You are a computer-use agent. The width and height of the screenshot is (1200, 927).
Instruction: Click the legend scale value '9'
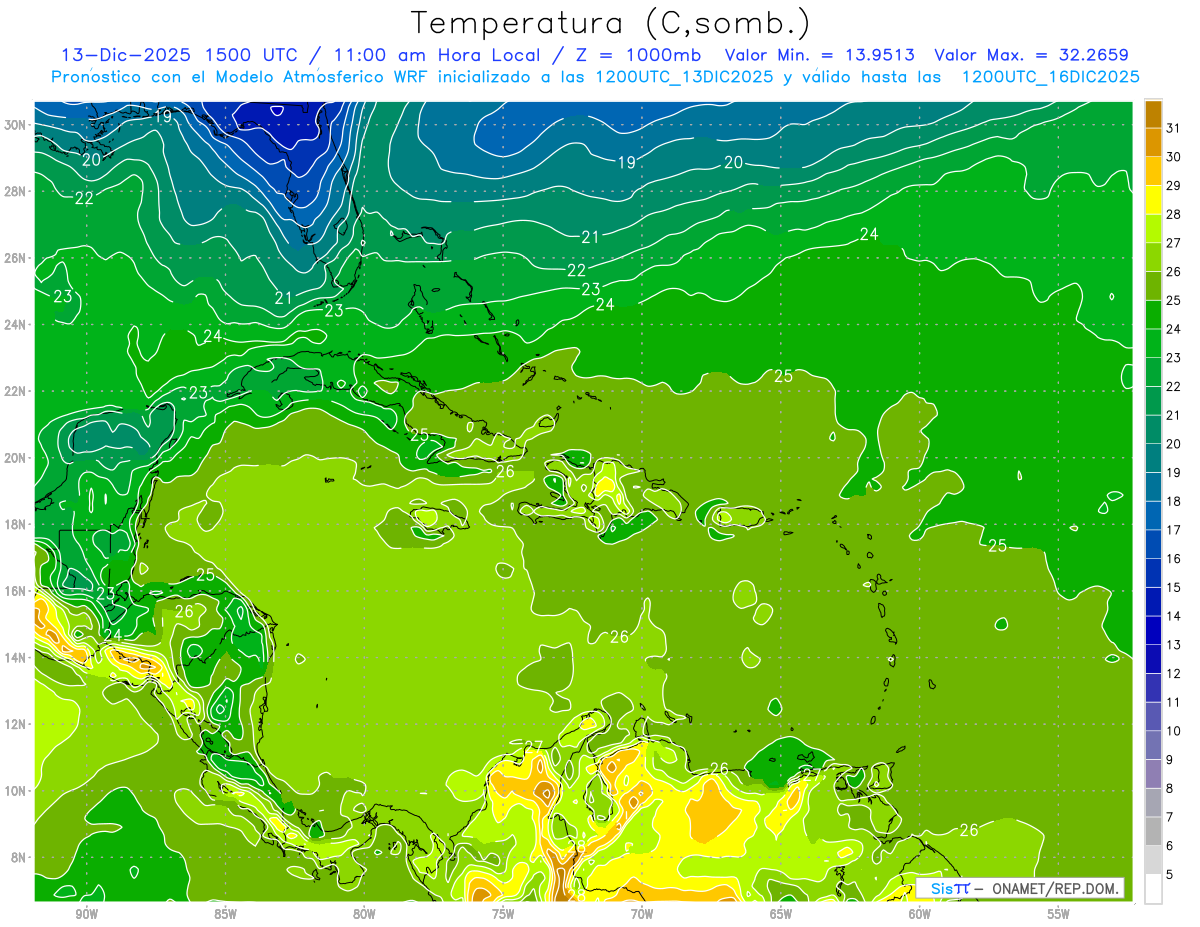pyautogui.click(x=1170, y=759)
